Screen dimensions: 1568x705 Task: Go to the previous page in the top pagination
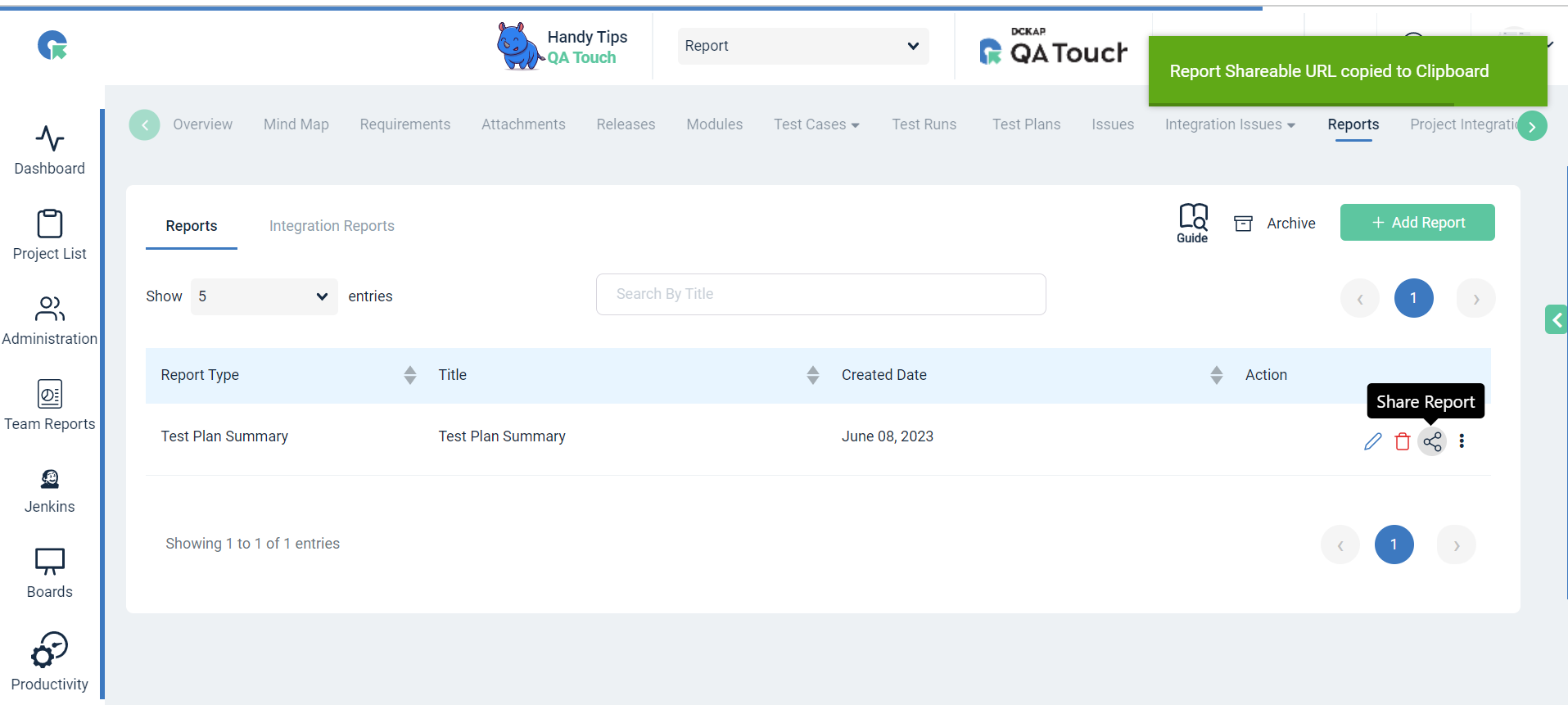pos(1360,298)
